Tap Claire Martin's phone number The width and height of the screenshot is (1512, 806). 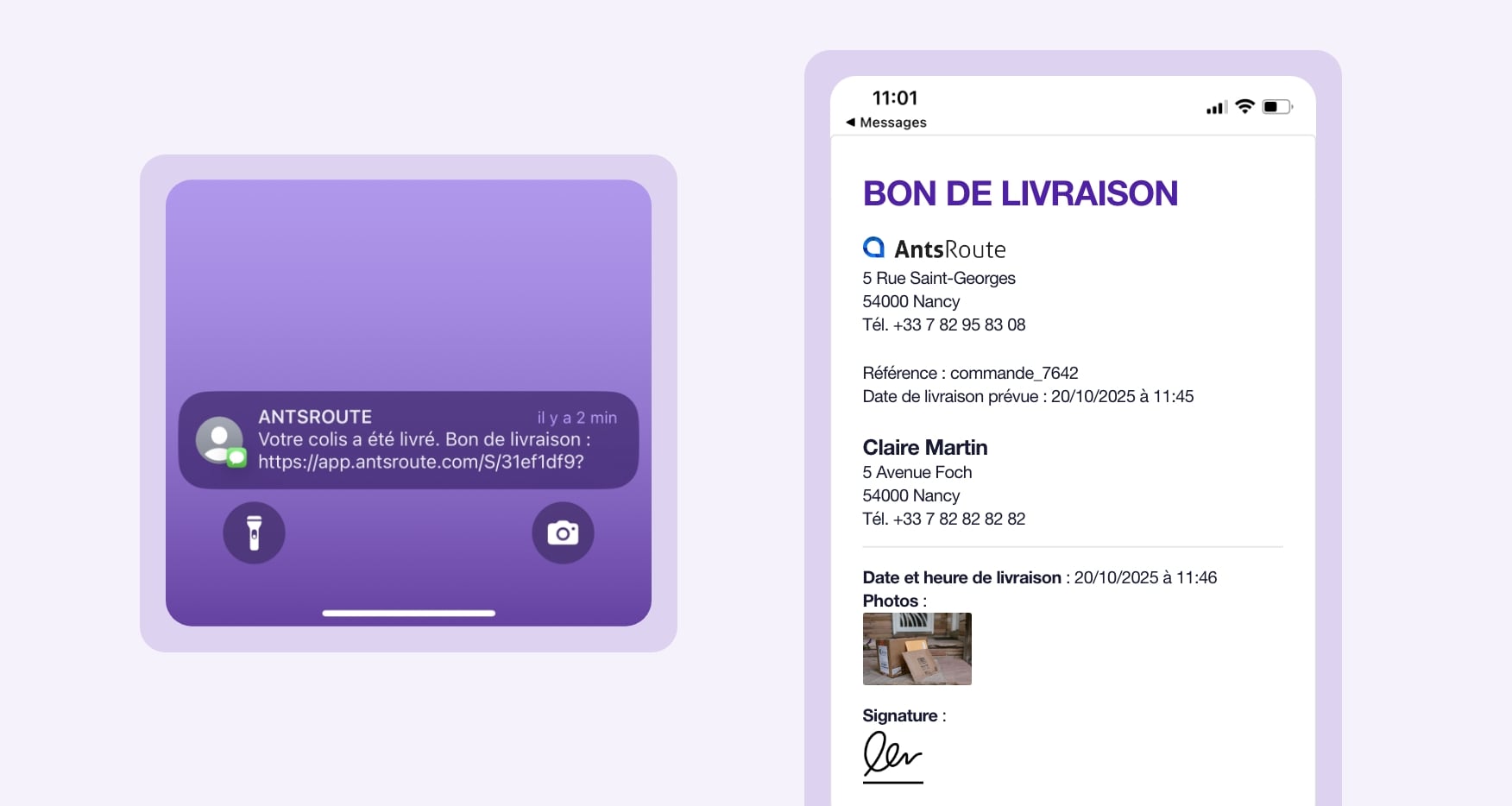coord(943,519)
